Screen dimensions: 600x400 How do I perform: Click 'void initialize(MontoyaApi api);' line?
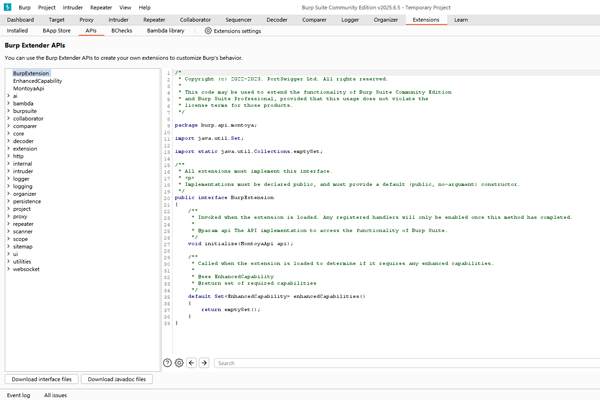click(x=240, y=243)
